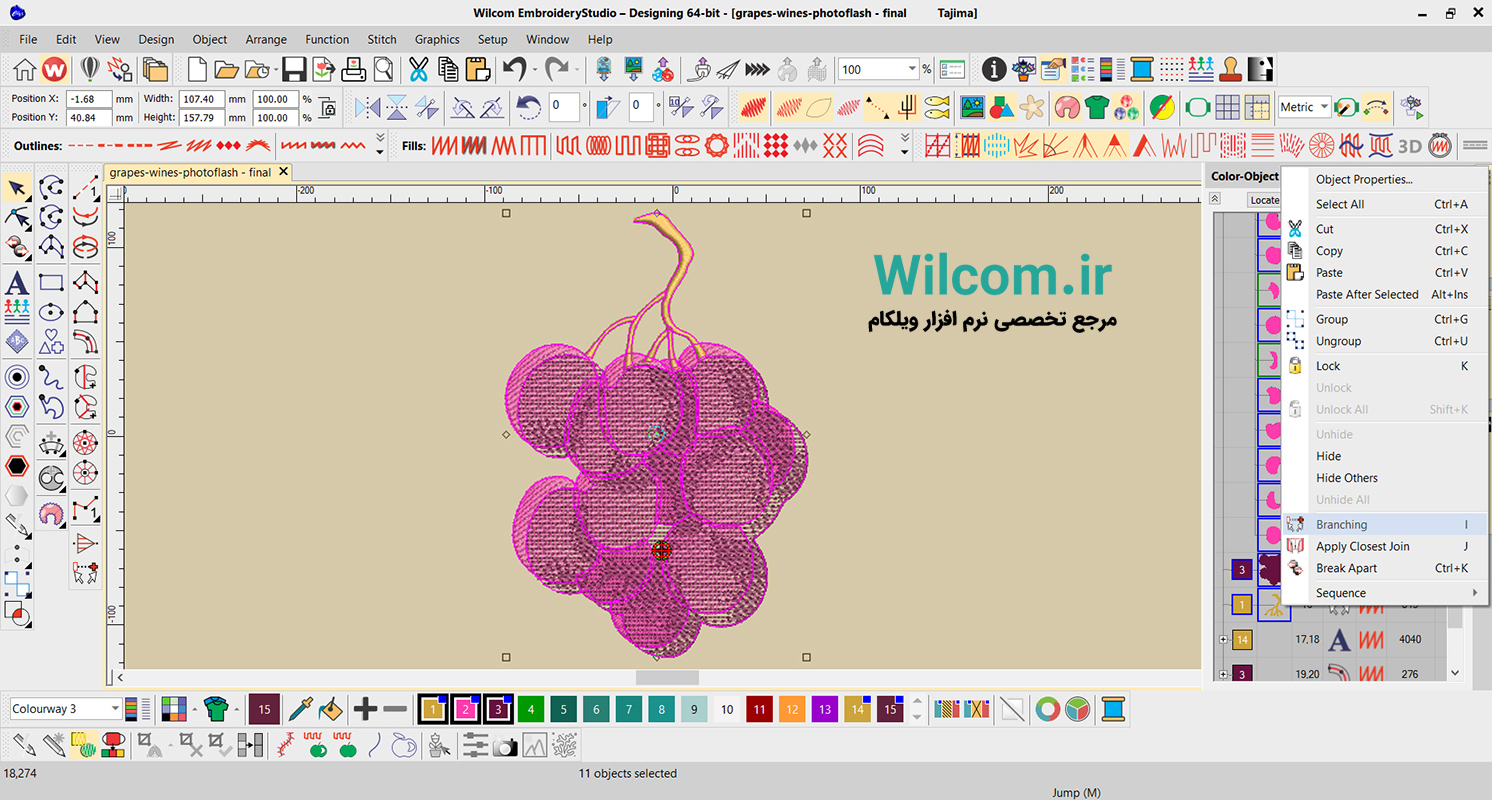1492x800 pixels.
Task: Click the Home icon in the toolbar
Action: (25, 69)
